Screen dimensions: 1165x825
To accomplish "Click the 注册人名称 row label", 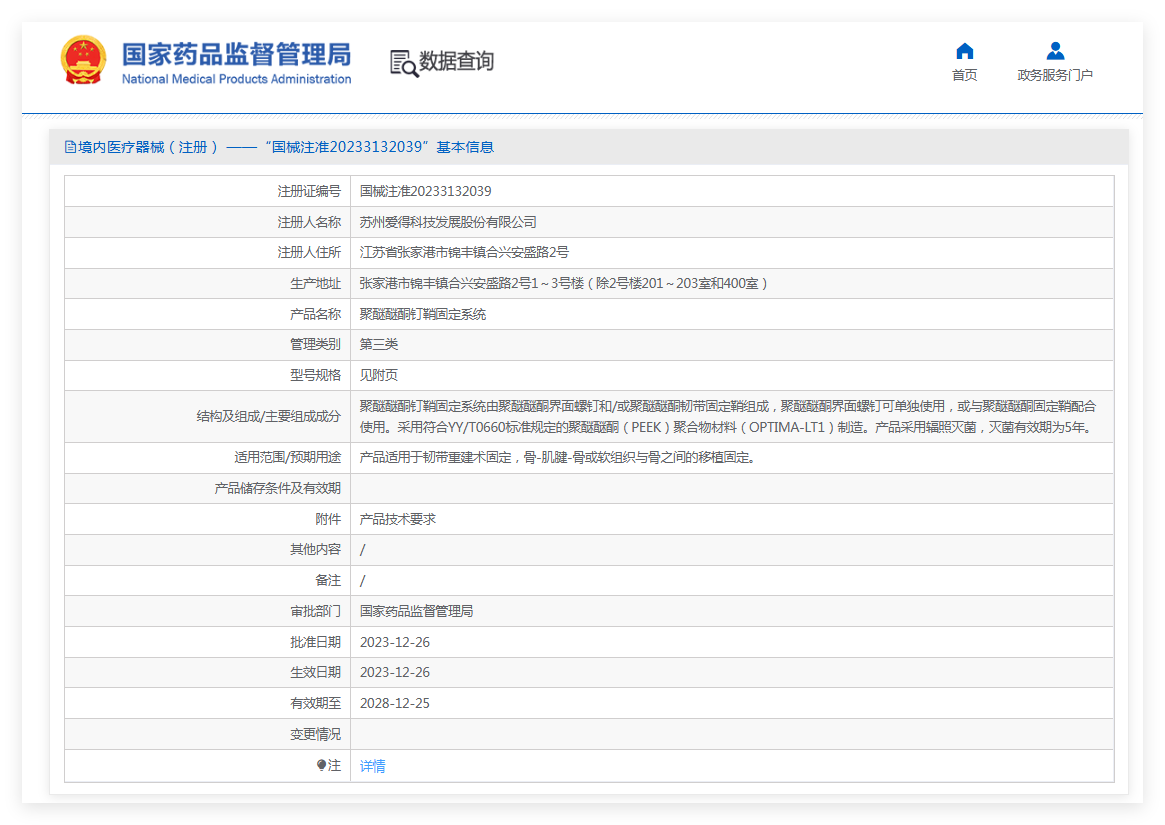I will [x=309, y=222].
